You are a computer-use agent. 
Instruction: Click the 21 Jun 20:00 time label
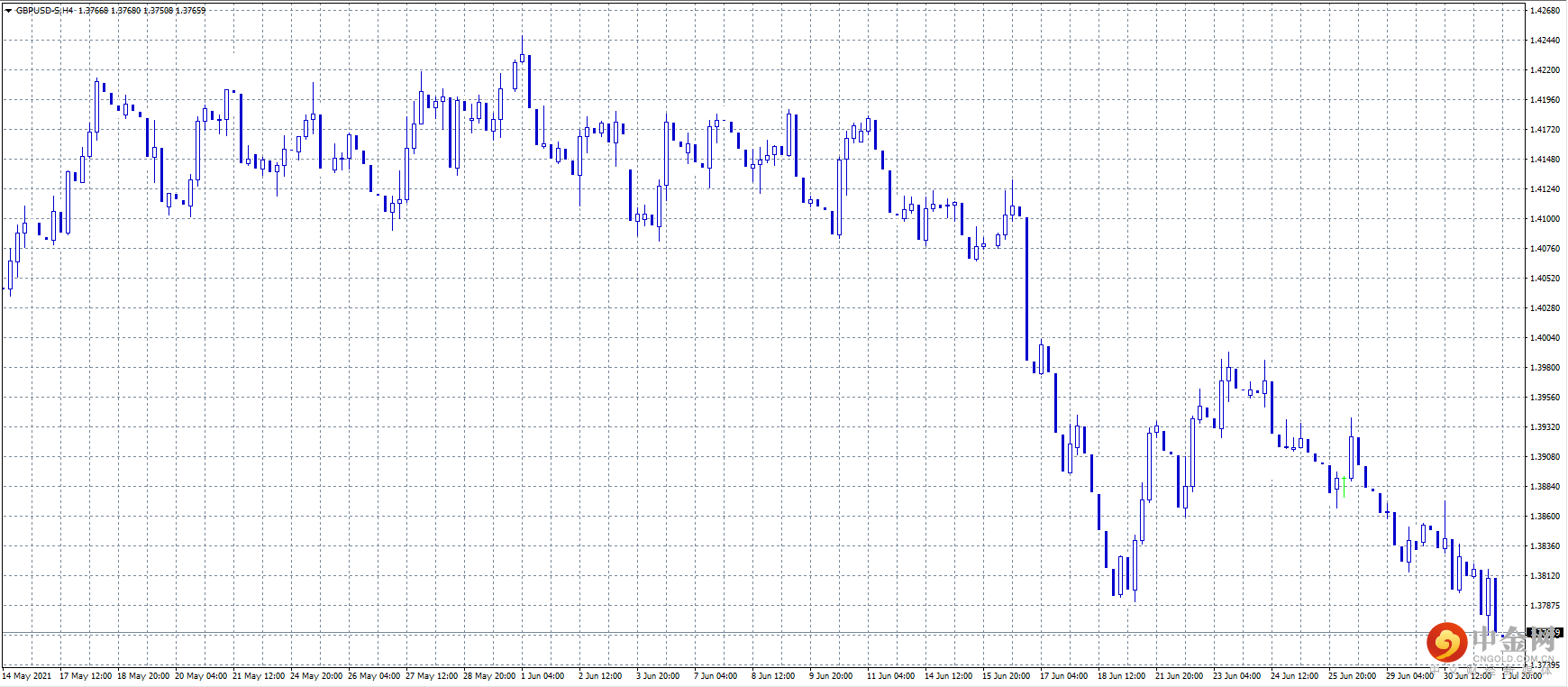[1180, 676]
